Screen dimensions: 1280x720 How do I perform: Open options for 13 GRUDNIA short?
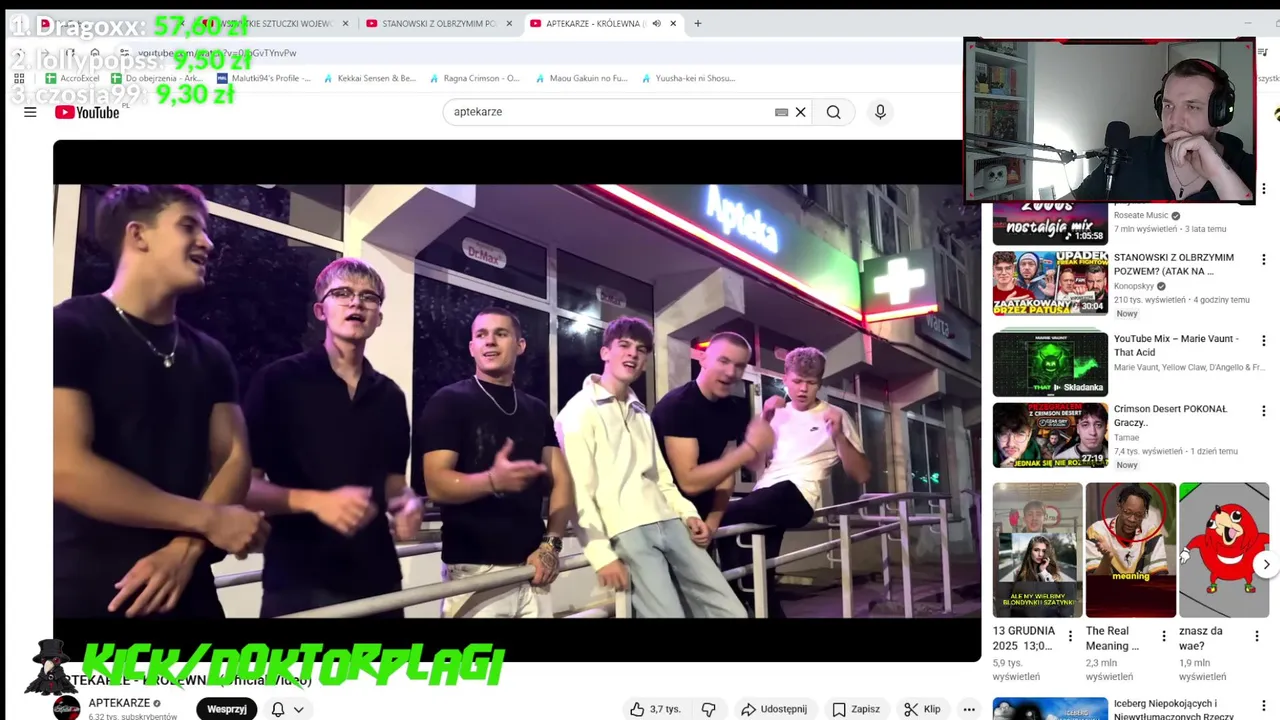pos(1070,635)
